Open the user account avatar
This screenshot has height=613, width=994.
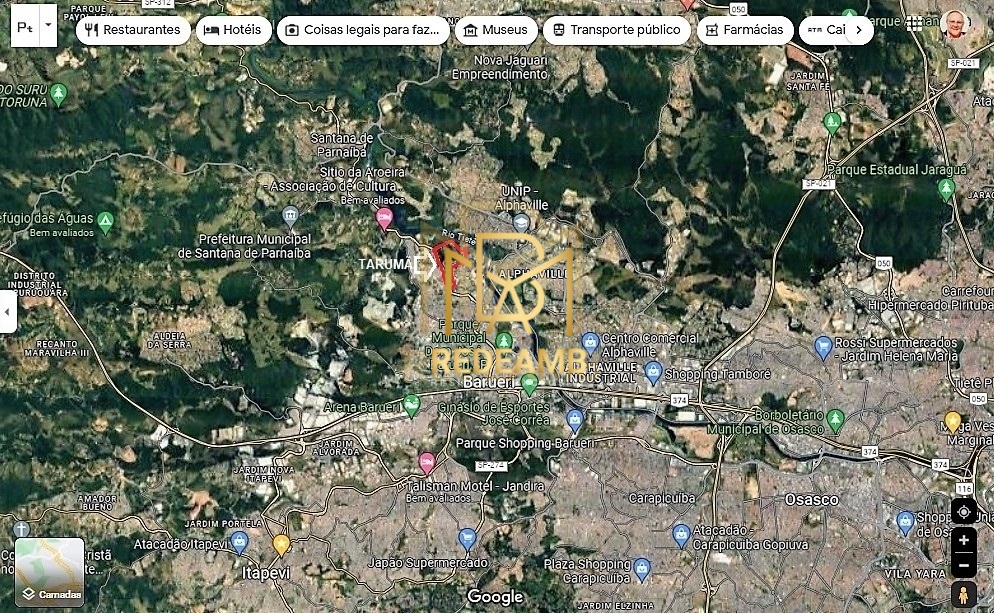(x=955, y=25)
